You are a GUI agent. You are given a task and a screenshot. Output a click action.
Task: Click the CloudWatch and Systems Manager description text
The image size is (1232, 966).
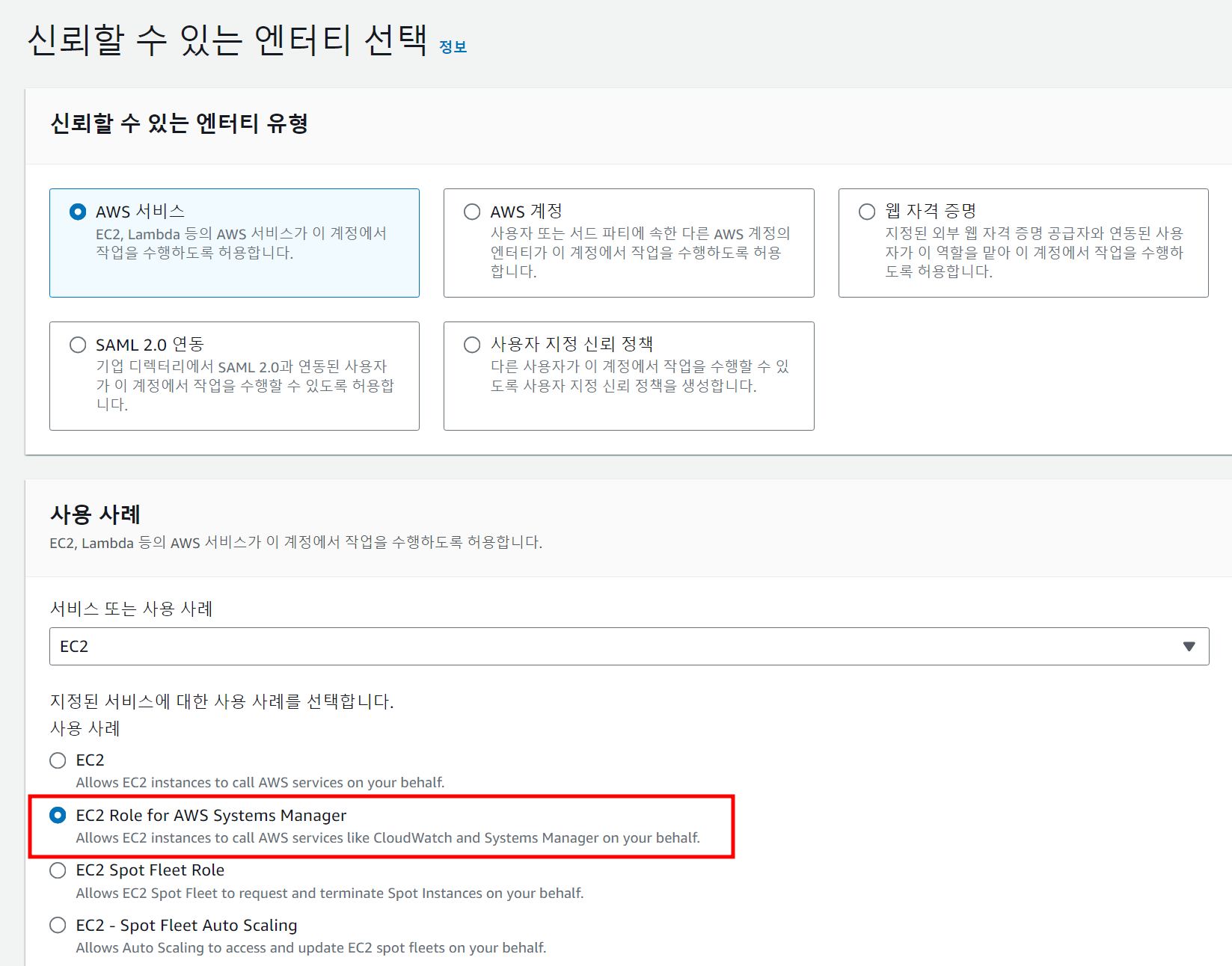point(388,838)
